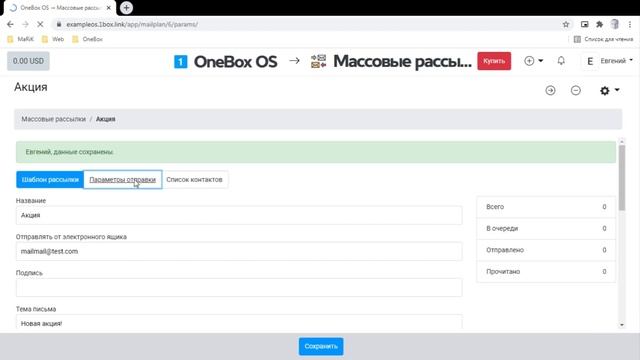Click the mass mailing app icon
640x360 pixels.
click(318, 61)
